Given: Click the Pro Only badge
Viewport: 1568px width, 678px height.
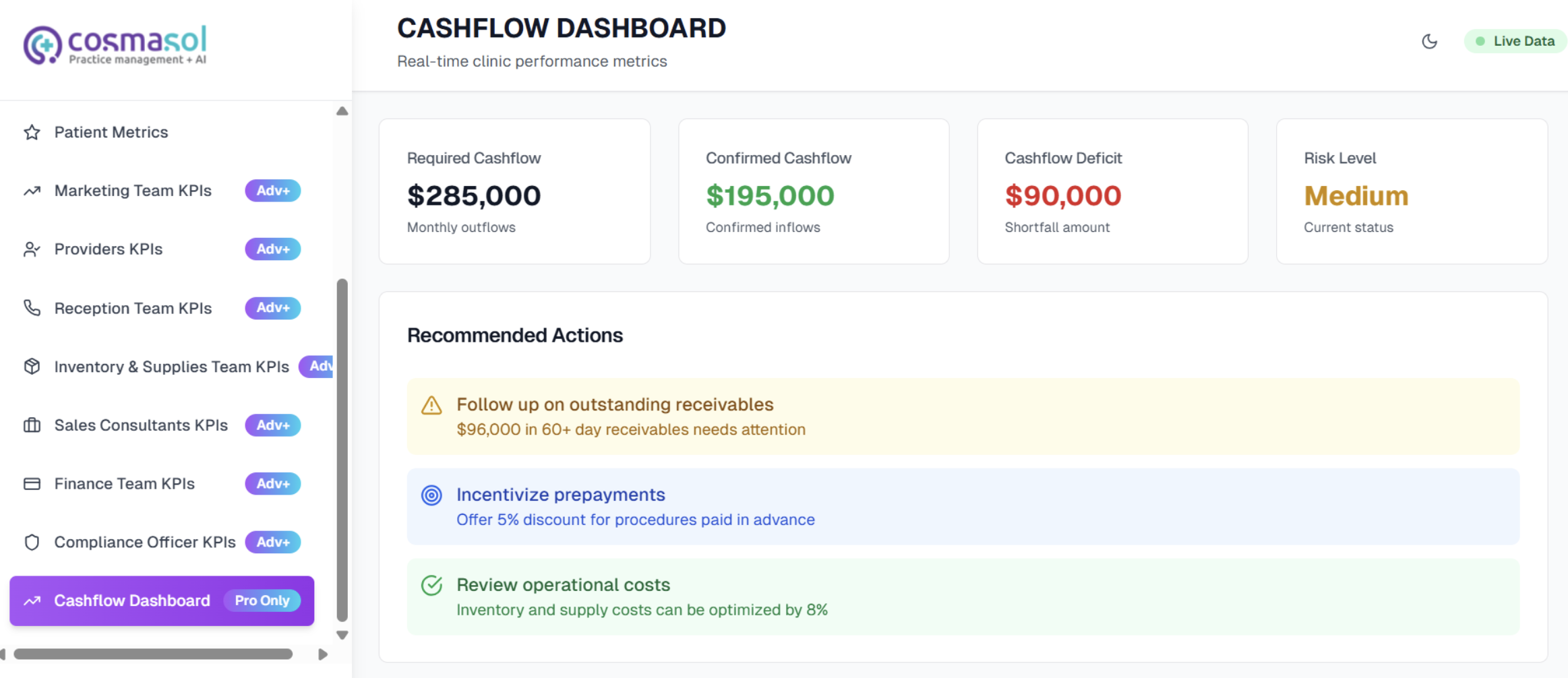Looking at the screenshot, I should [x=262, y=600].
